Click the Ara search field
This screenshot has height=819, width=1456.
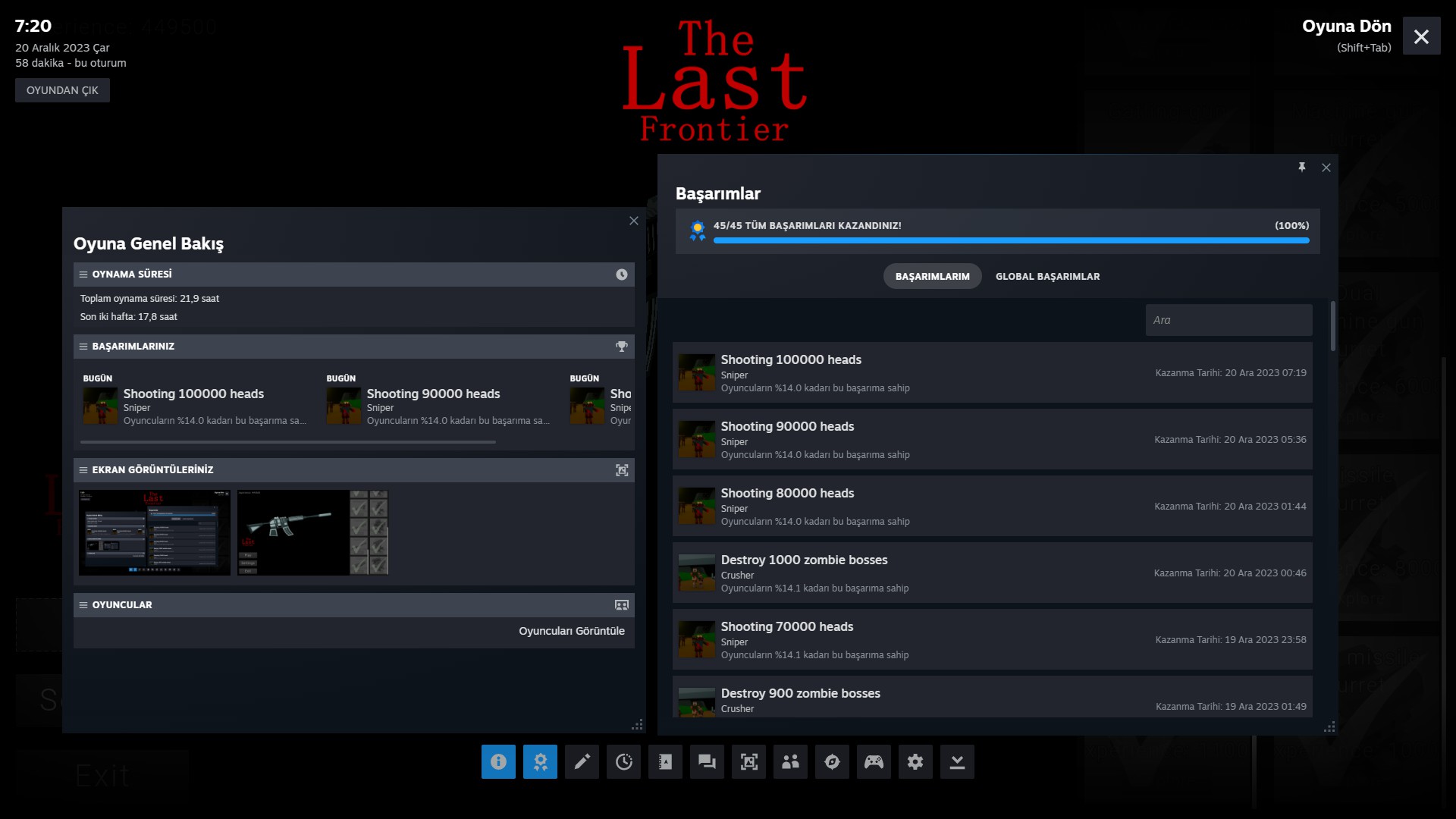click(1228, 320)
